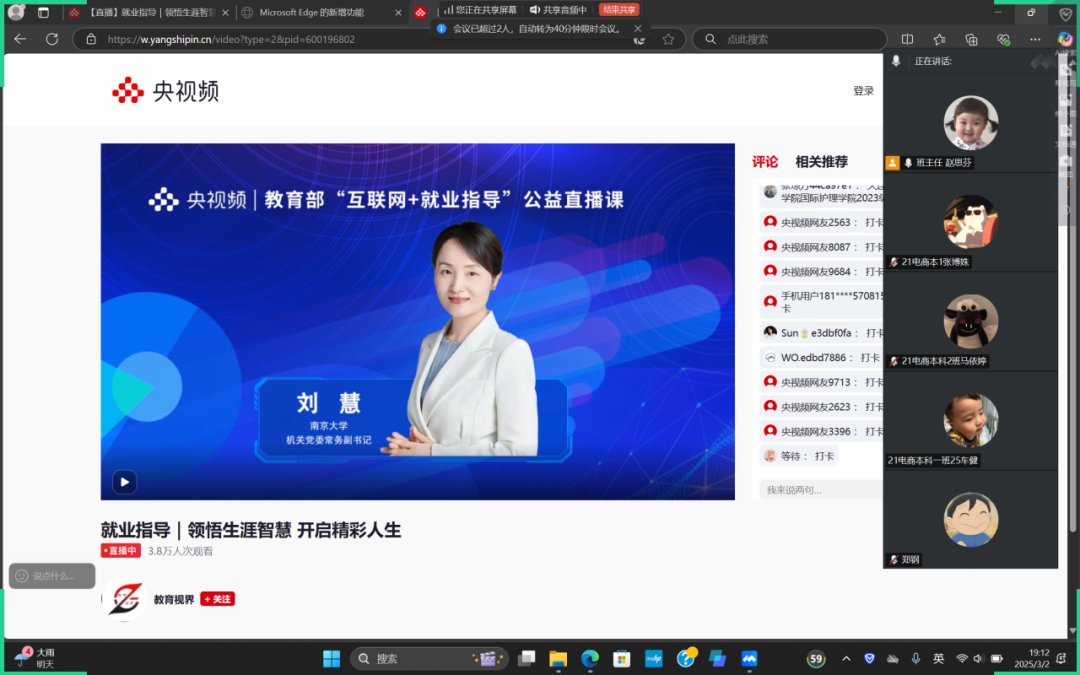Screen dimensions: 1080x675
Task: Close the 就业指导 browser tab
Action: tap(225, 12)
